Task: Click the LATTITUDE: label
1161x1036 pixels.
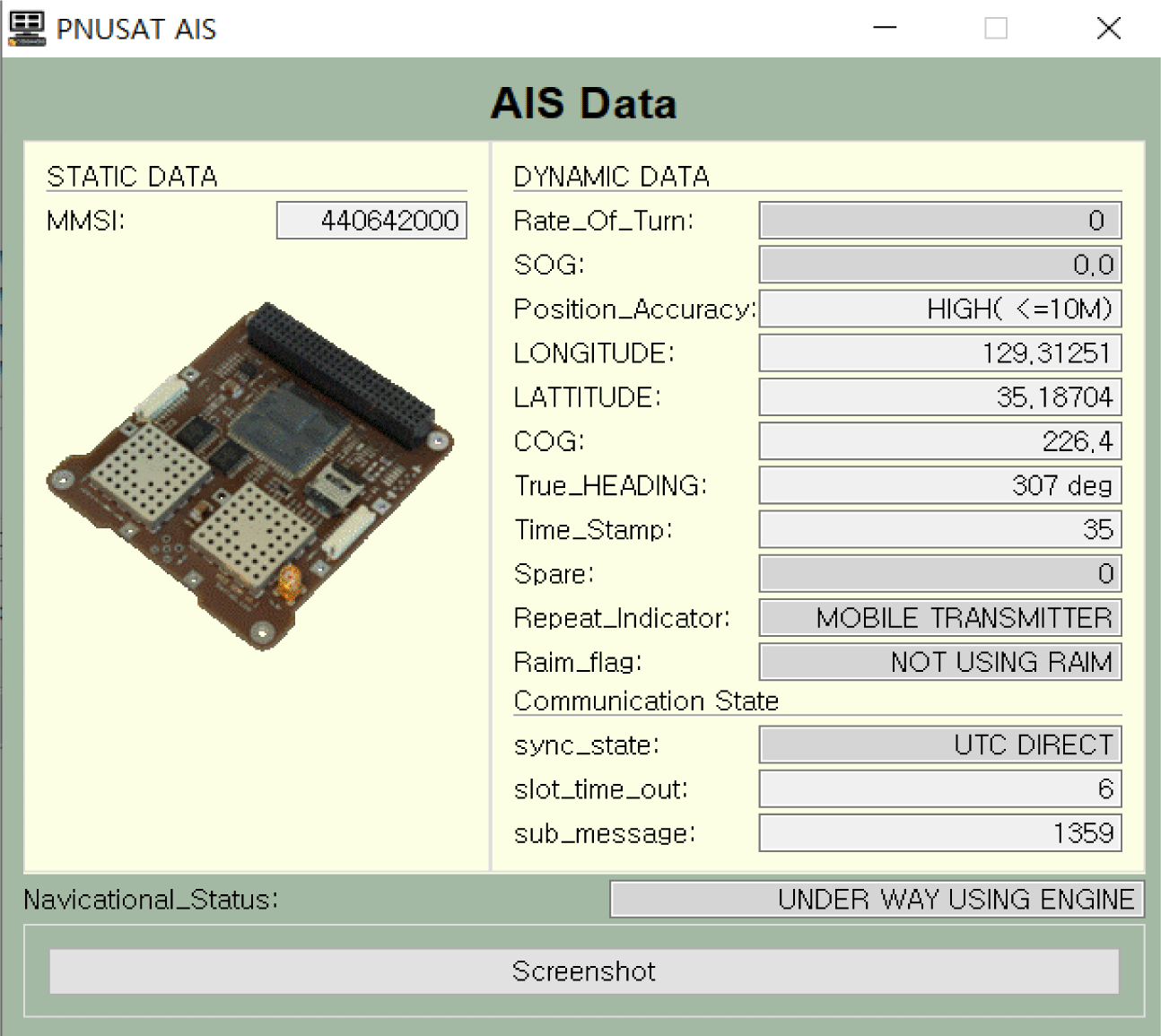Action: (x=588, y=396)
